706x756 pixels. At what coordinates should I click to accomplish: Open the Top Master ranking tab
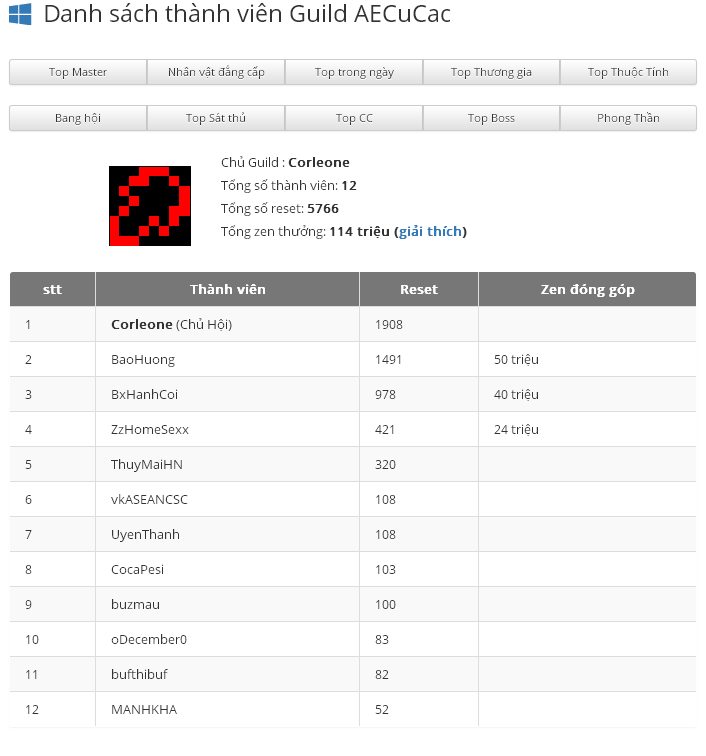78,72
